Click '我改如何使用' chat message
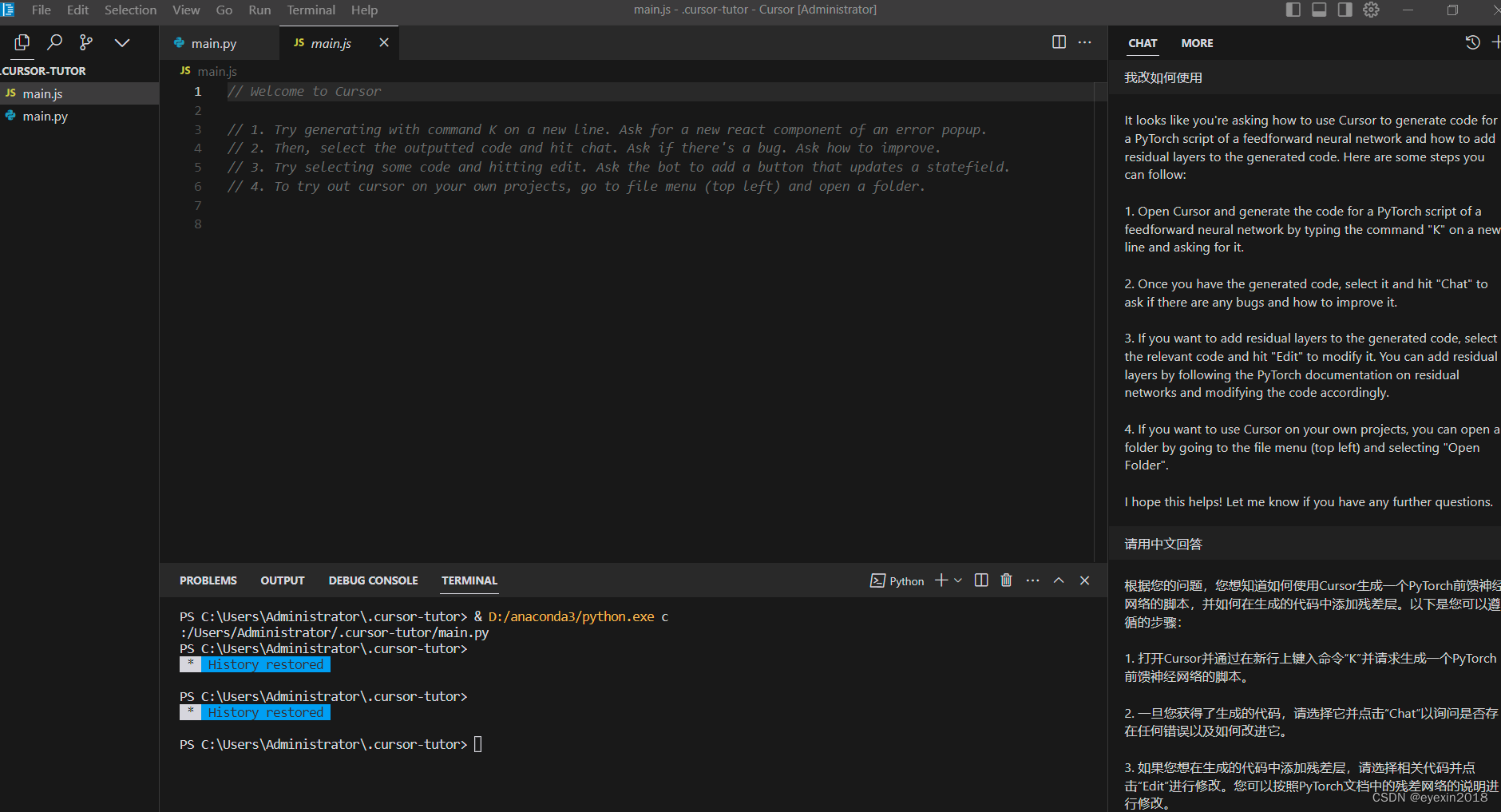This screenshot has width=1501, height=812. (x=1163, y=77)
